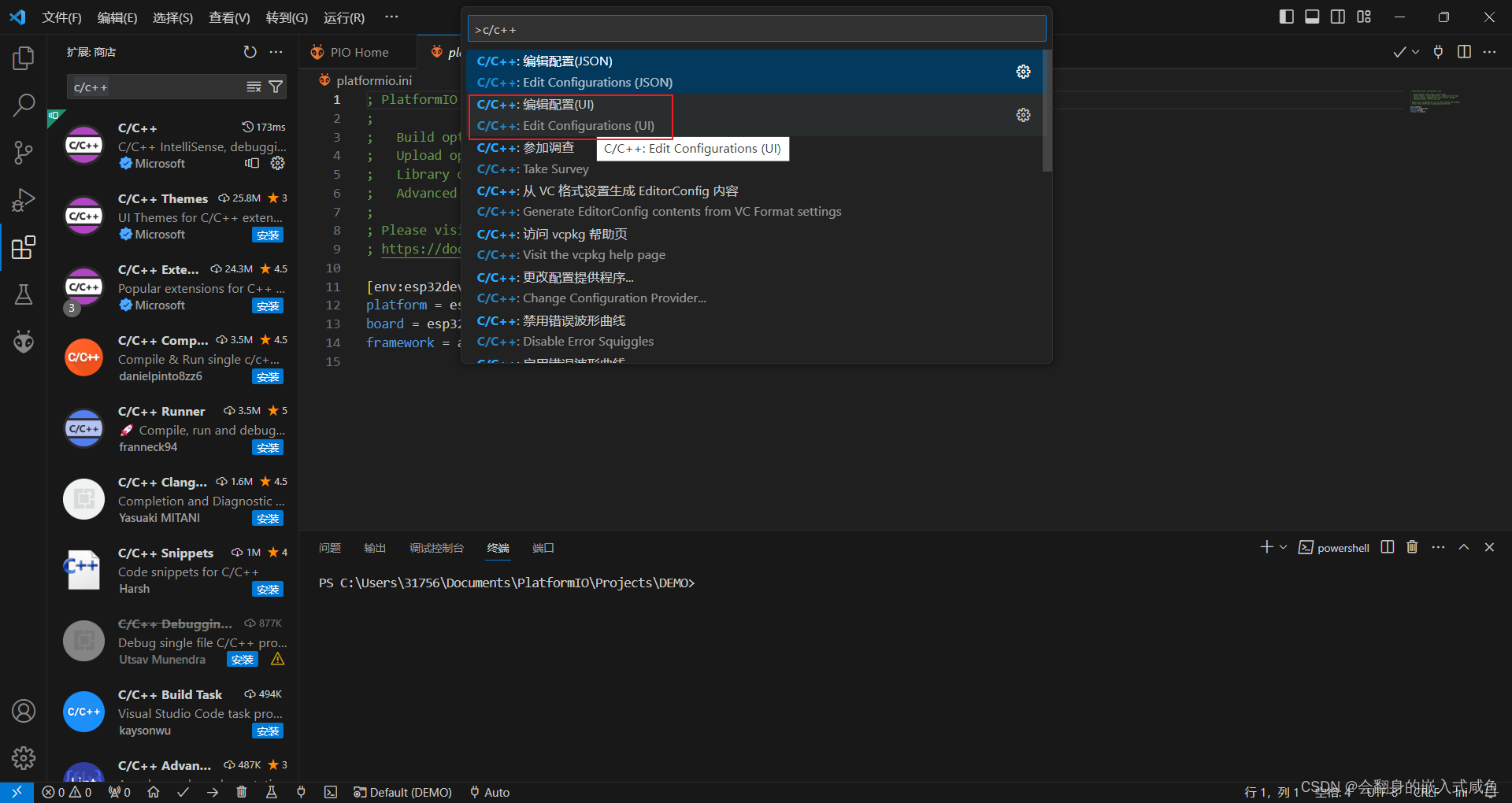Install C/C++ Compile Run extension
Image resolution: width=1512 pixels, height=803 pixels.
click(x=268, y=377)
